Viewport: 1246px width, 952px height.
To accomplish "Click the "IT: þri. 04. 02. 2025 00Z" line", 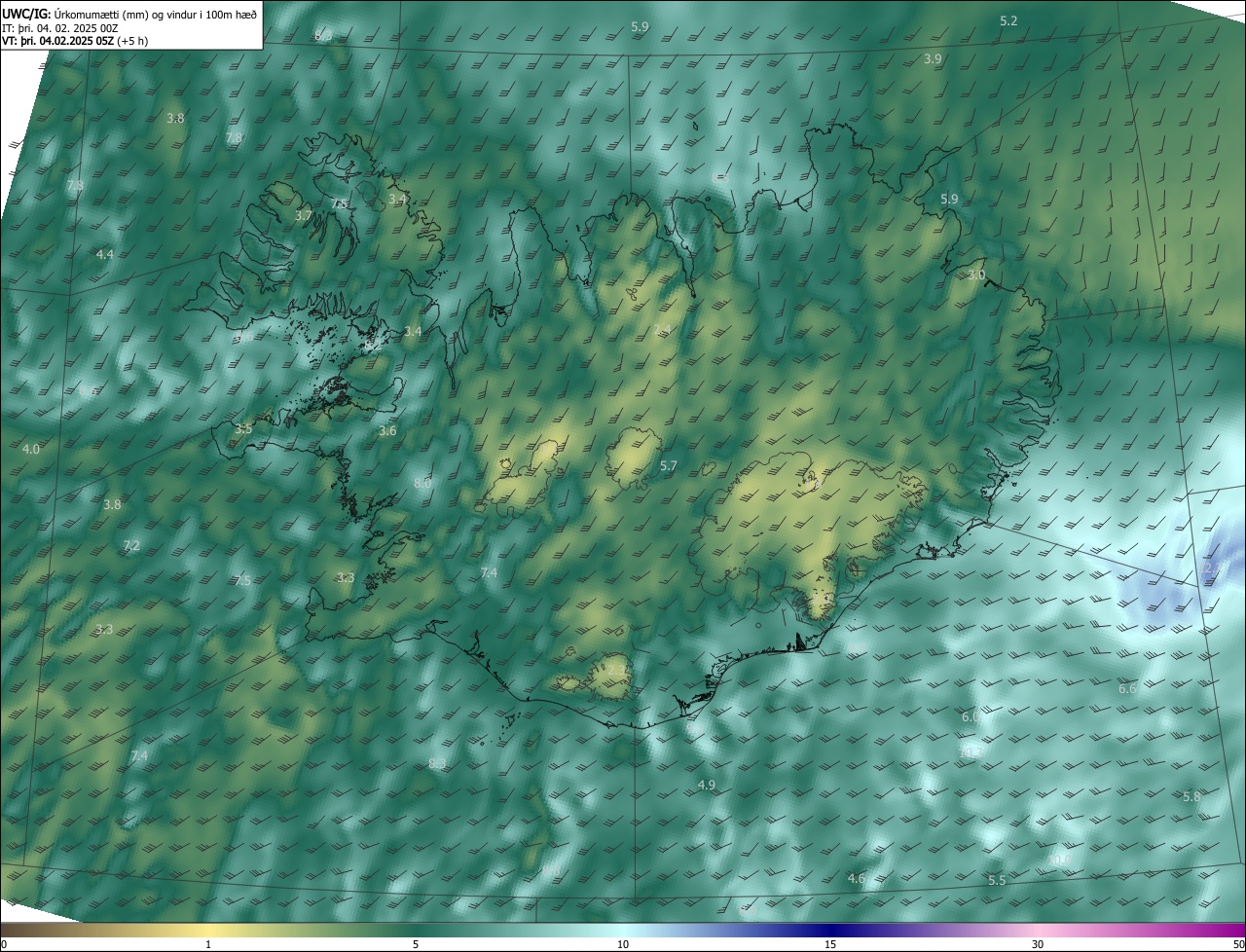I will (x=59, y=28).
